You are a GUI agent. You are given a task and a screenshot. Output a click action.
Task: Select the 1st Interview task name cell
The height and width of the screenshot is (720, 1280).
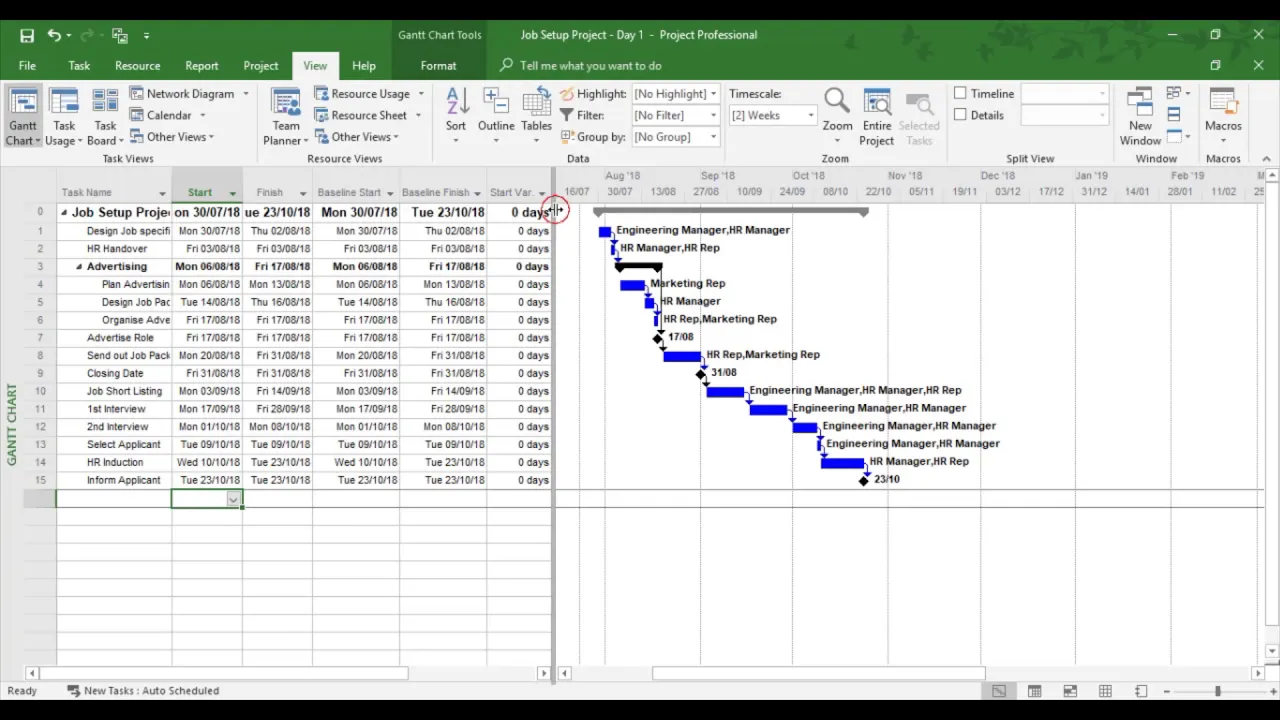tap(113, 409)
